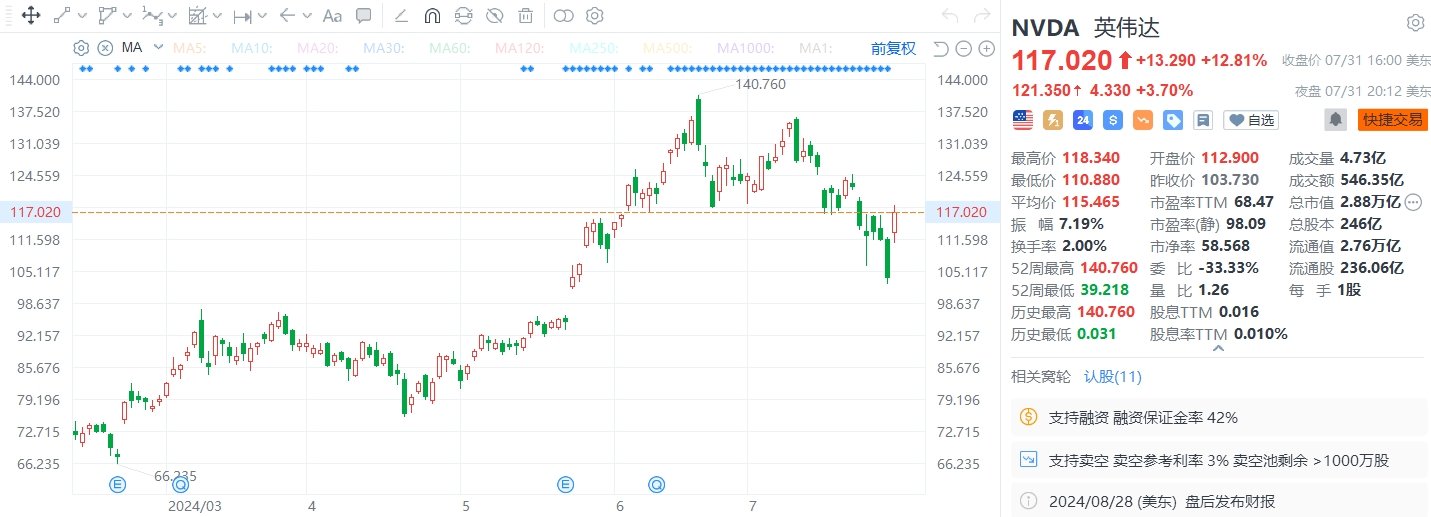The image size is (1431, 517).
Task: Click the undo arrow
Action: tap(951, 16)
